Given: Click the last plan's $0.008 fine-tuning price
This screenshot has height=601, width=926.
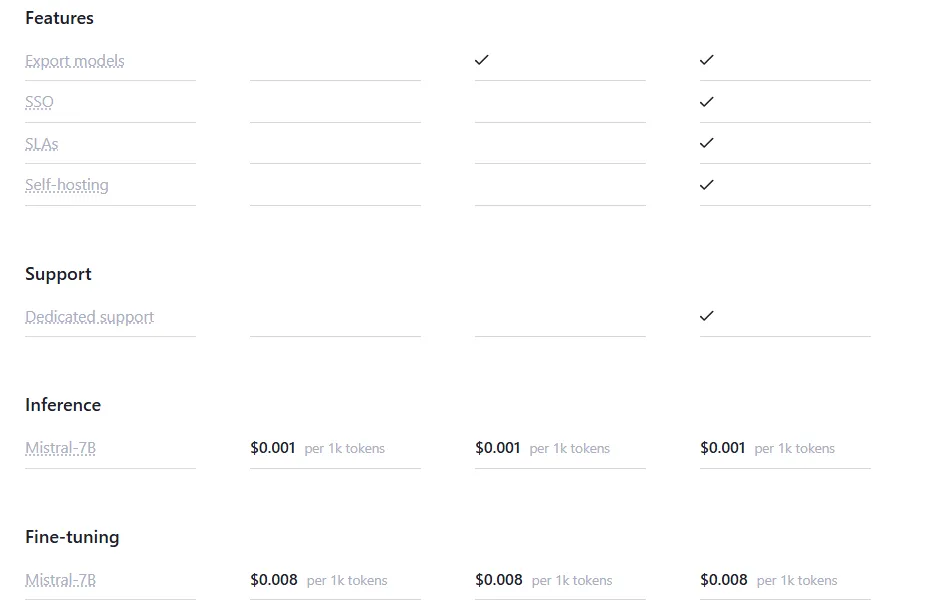Looking at the screenshot, I should click(724, 580).
